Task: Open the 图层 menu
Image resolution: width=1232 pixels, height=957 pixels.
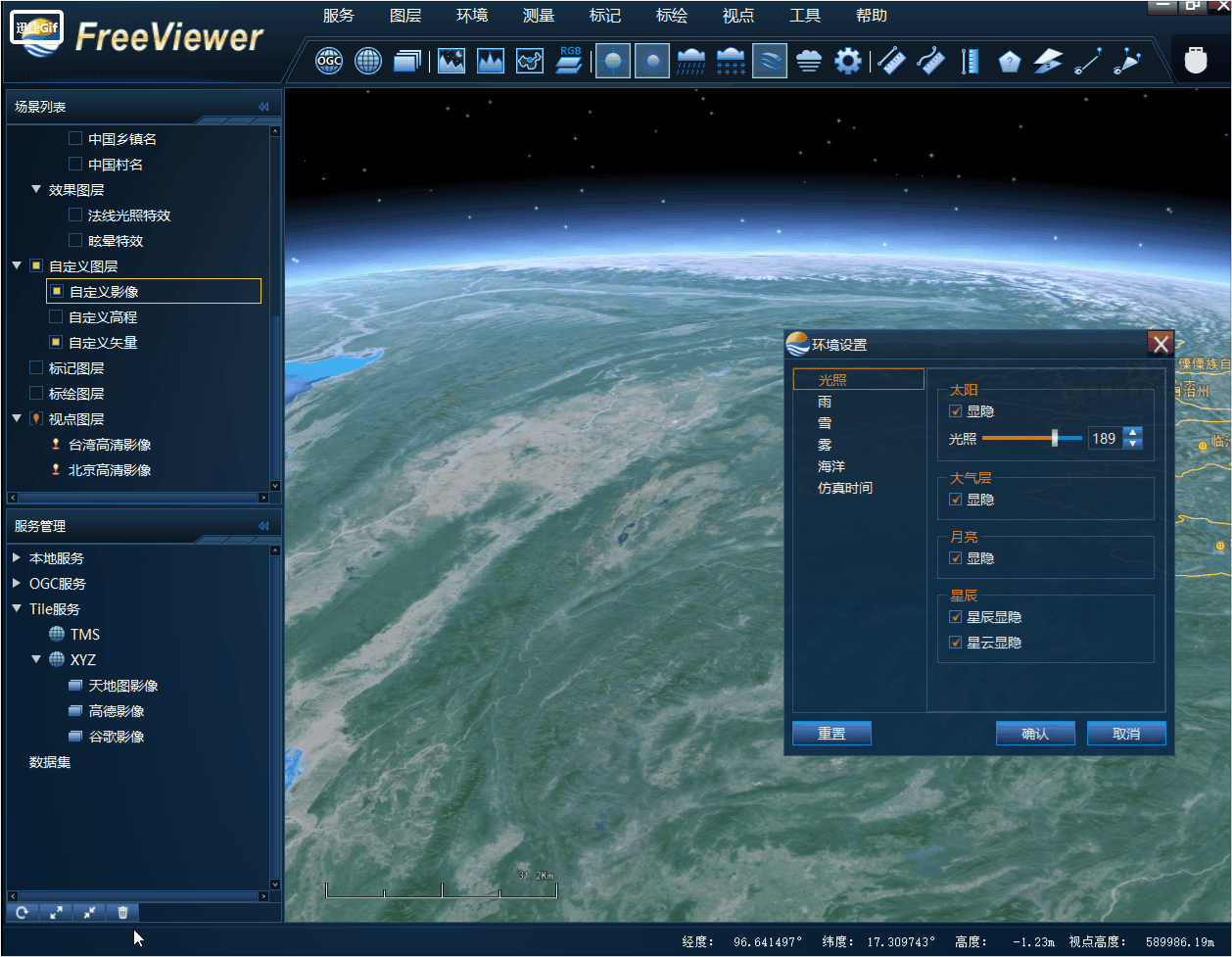Action: pos(405,16)
